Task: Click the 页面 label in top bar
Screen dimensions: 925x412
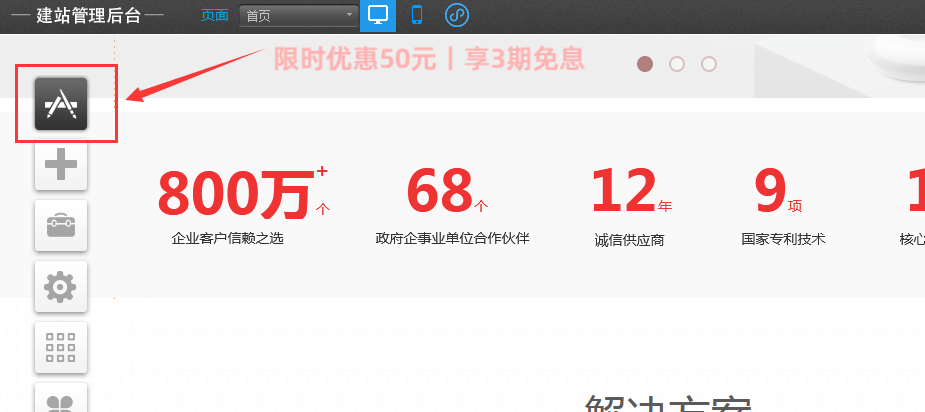Action: [x=214, y=15]
